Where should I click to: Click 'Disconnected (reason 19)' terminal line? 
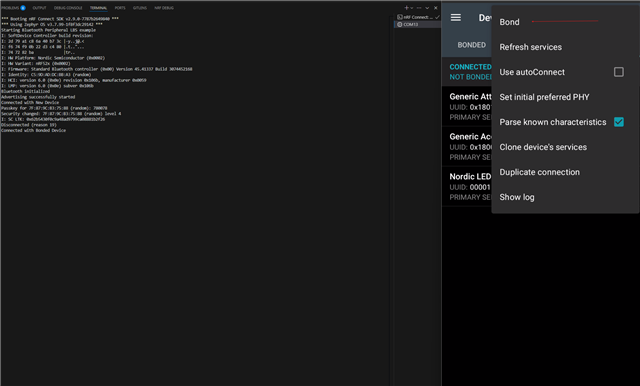point(29,125)
